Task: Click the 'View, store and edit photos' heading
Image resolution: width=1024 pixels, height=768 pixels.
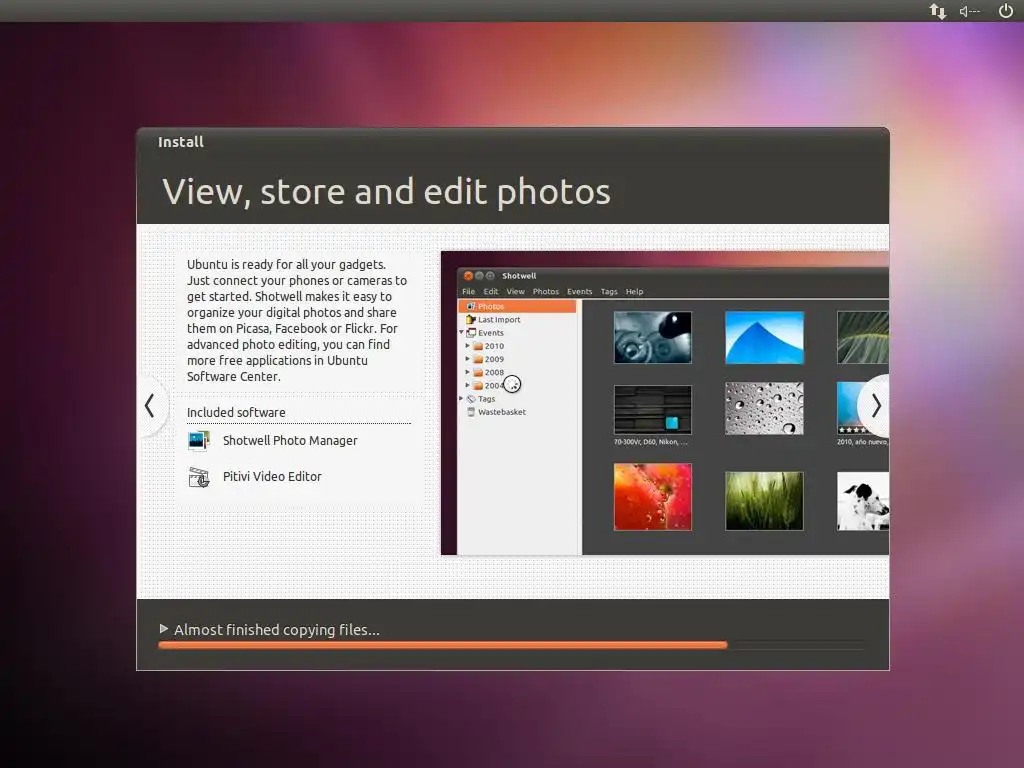Action: 386,193
